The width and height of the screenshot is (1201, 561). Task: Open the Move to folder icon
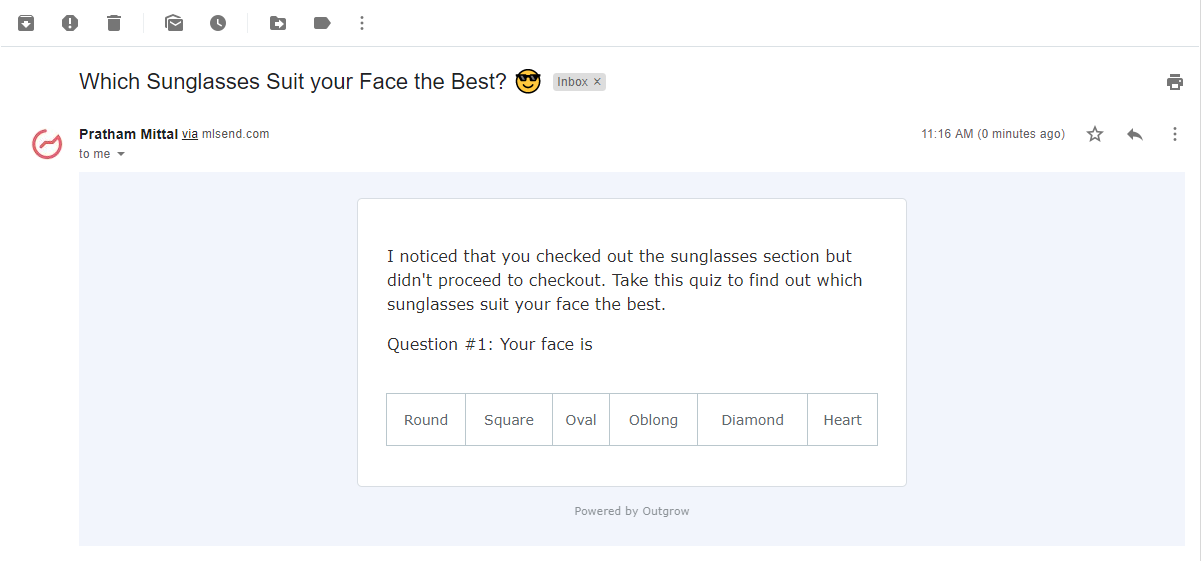278,23
